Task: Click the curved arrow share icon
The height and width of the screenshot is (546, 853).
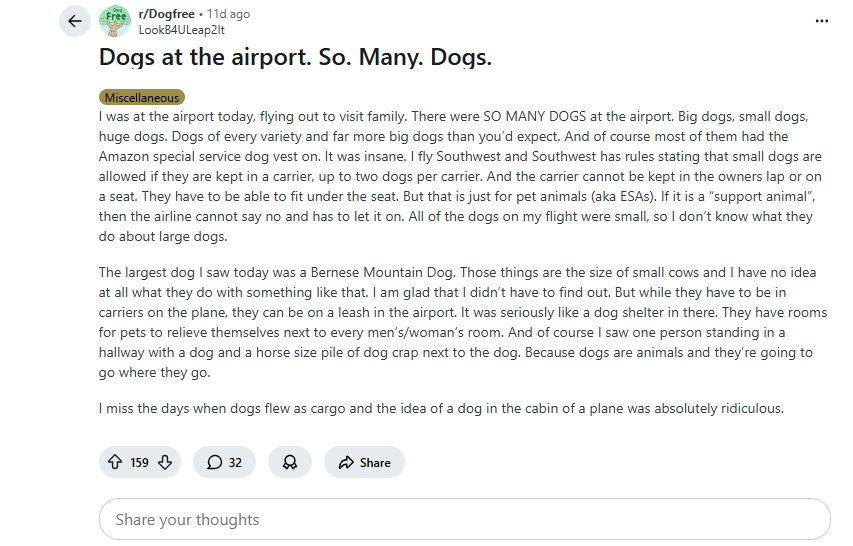Action: click(x=346, y=462)
